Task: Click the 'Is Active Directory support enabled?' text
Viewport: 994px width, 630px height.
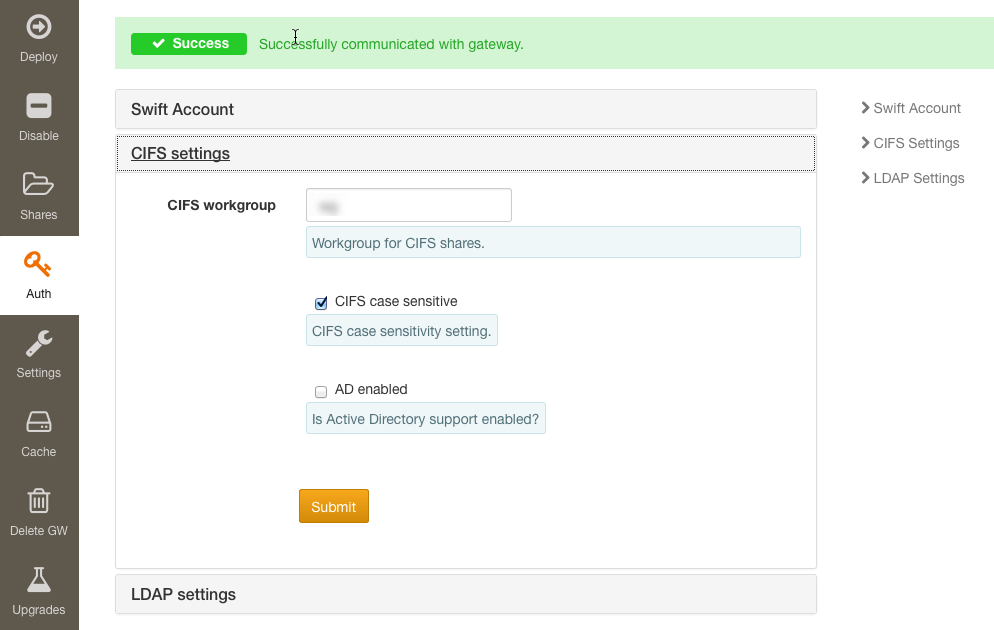Action: 425,420
